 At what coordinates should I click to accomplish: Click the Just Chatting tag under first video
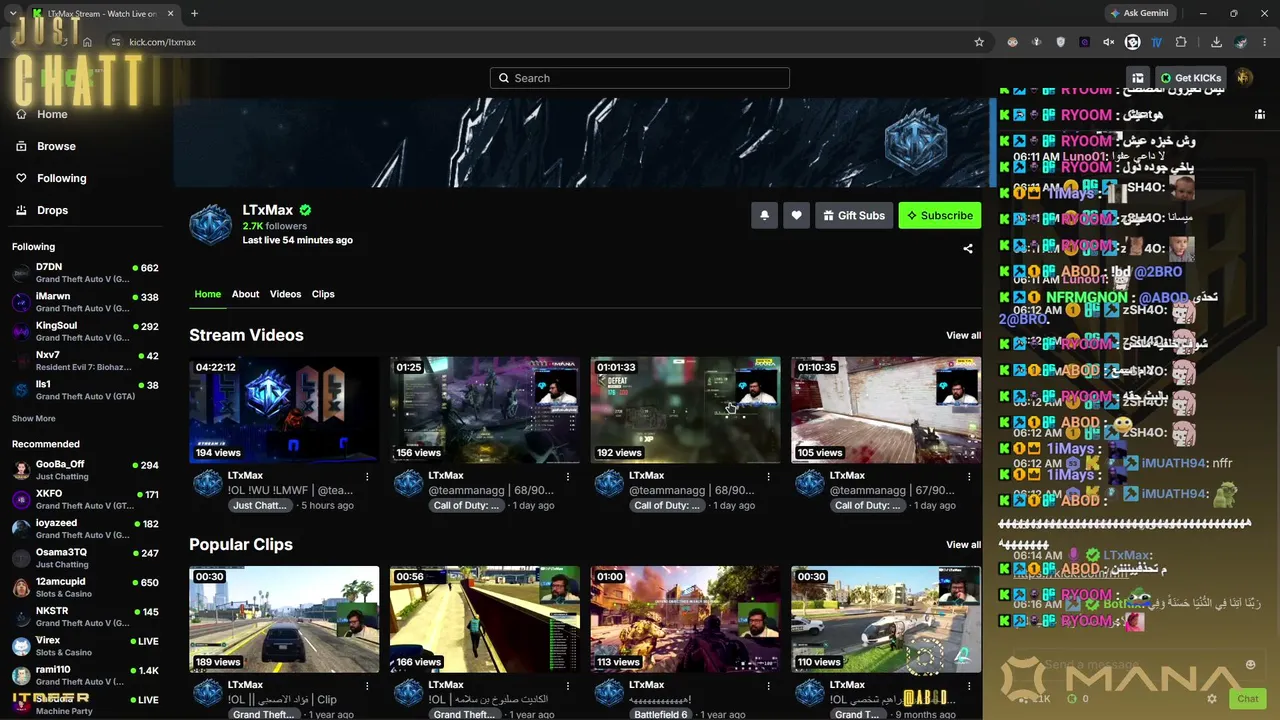pyautogui.click(x=259, y=506)
